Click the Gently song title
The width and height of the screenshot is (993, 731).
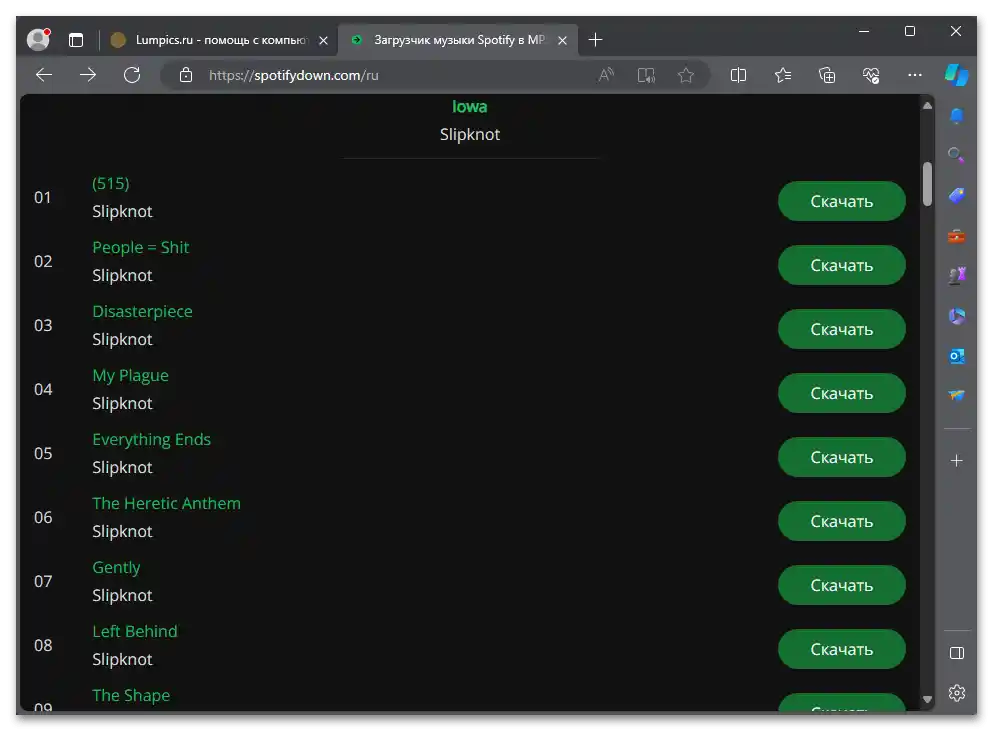pos(117,568)
